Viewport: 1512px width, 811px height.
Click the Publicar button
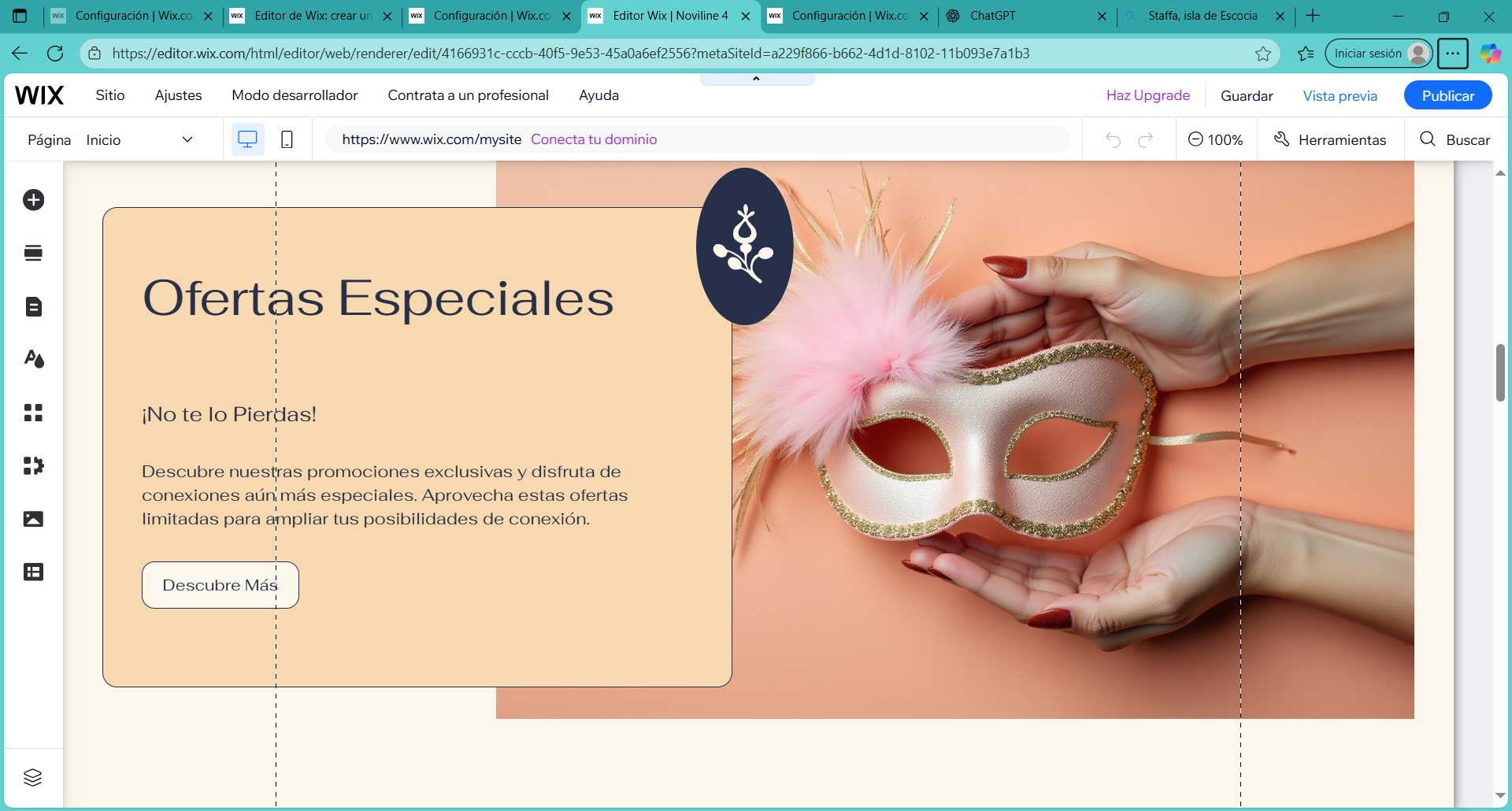click(x=1447, y=95)
